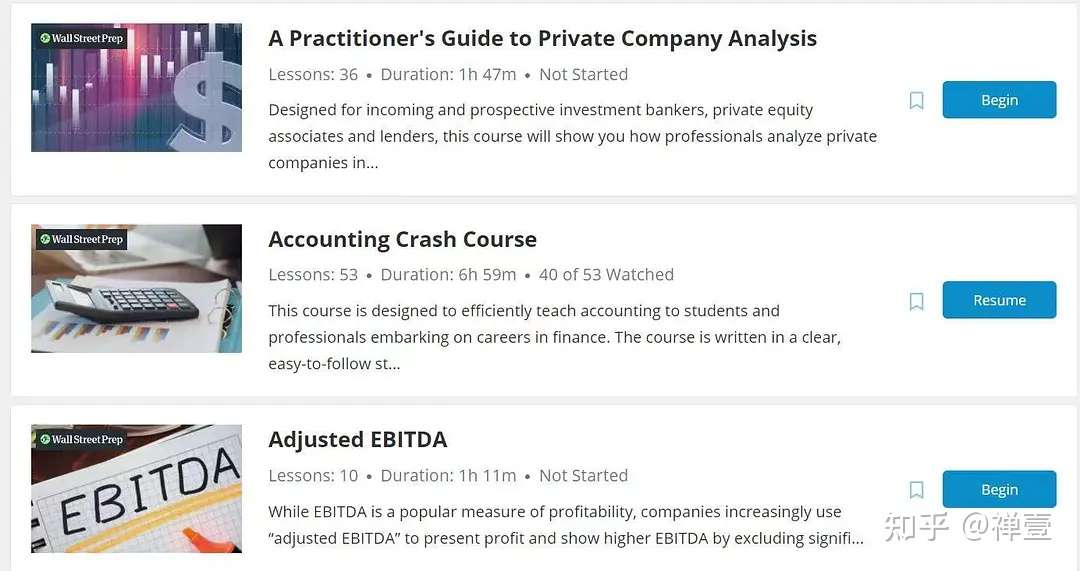The image size is (1080, 571).
Task: Bookmark the Adjusted EBITDA course
Action: click(916, 490)
